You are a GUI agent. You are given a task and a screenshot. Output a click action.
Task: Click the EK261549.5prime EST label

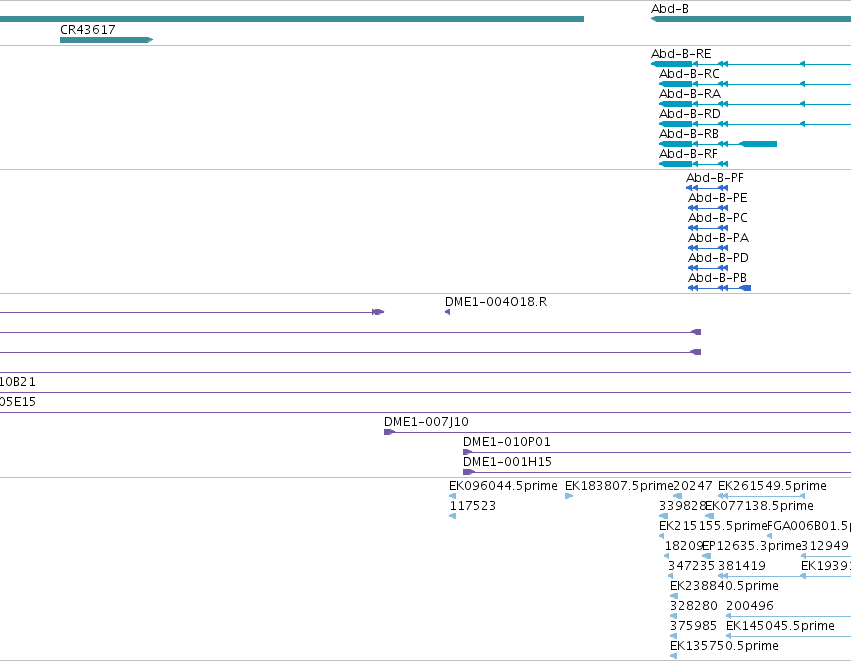pos(772,486)
